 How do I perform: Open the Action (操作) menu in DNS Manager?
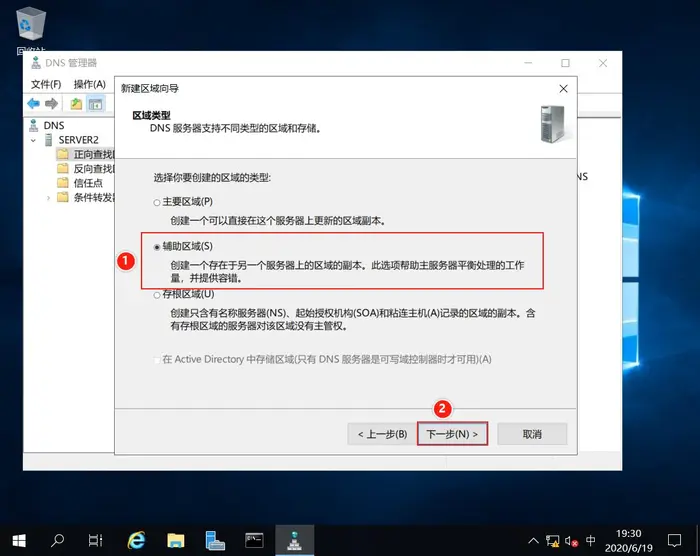pos(89,84)
